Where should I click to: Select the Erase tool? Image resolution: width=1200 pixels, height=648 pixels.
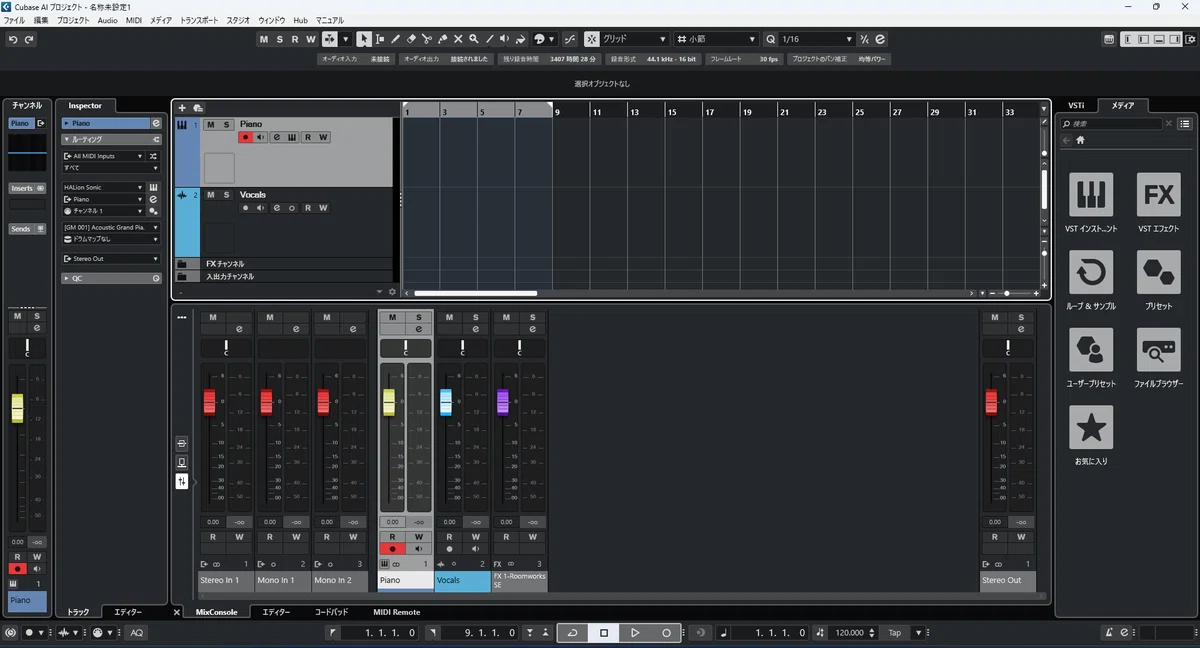click(x=411, y=39)
